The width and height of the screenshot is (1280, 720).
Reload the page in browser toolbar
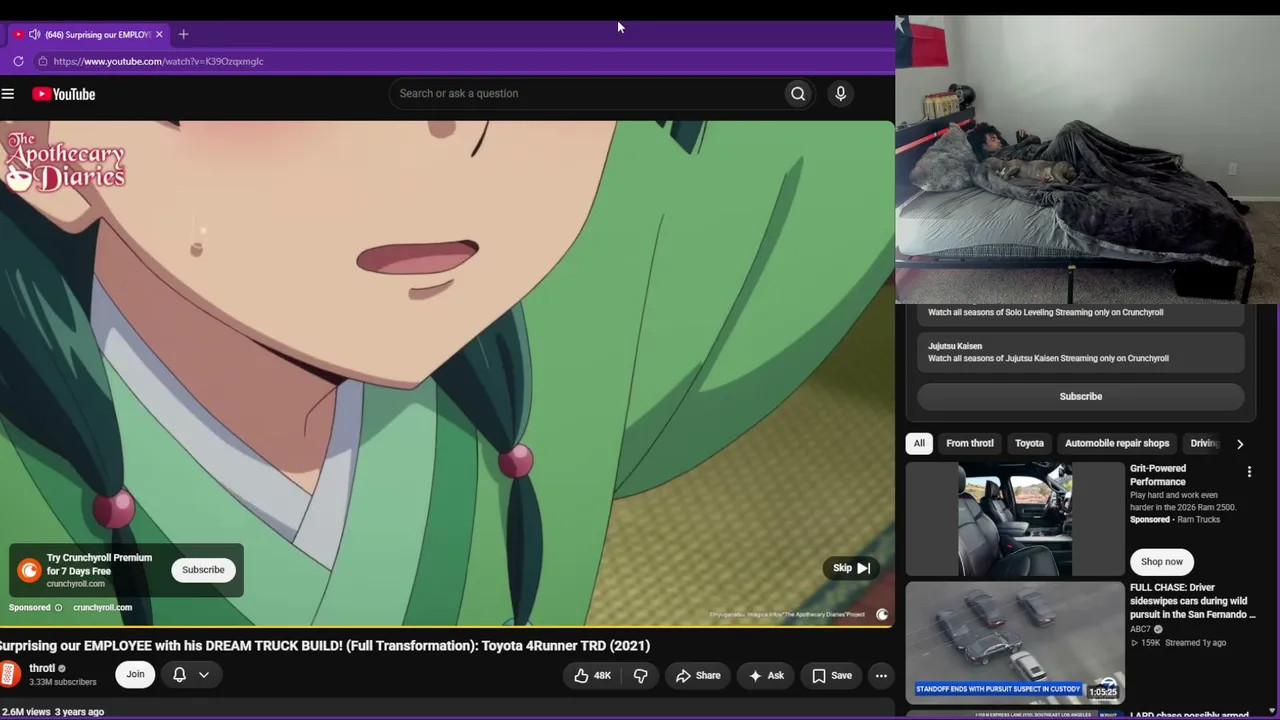[18, 61]
